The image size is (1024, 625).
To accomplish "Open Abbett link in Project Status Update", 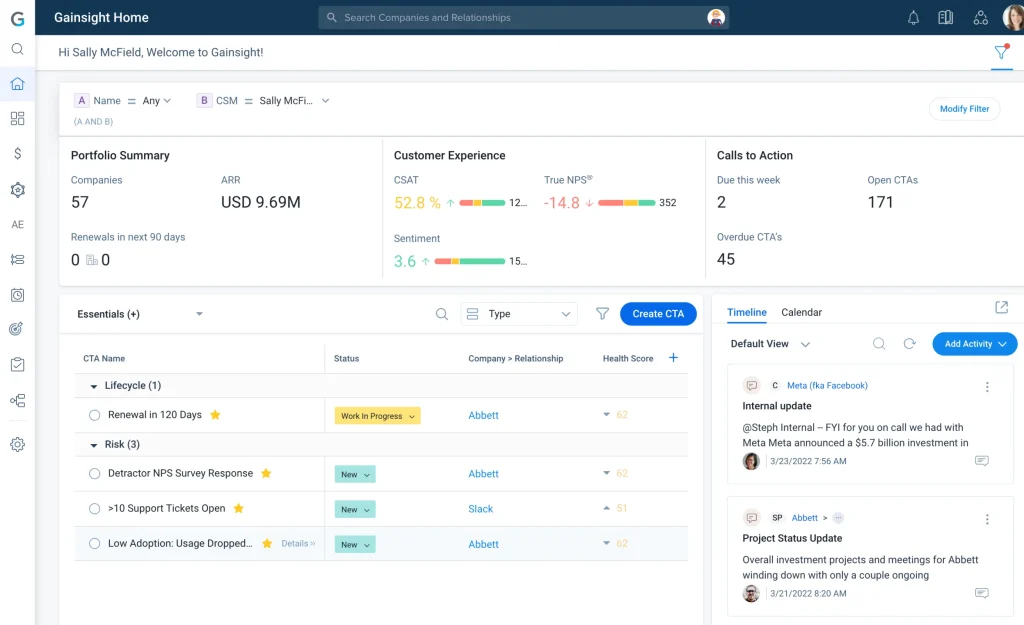I will [804, 518].
